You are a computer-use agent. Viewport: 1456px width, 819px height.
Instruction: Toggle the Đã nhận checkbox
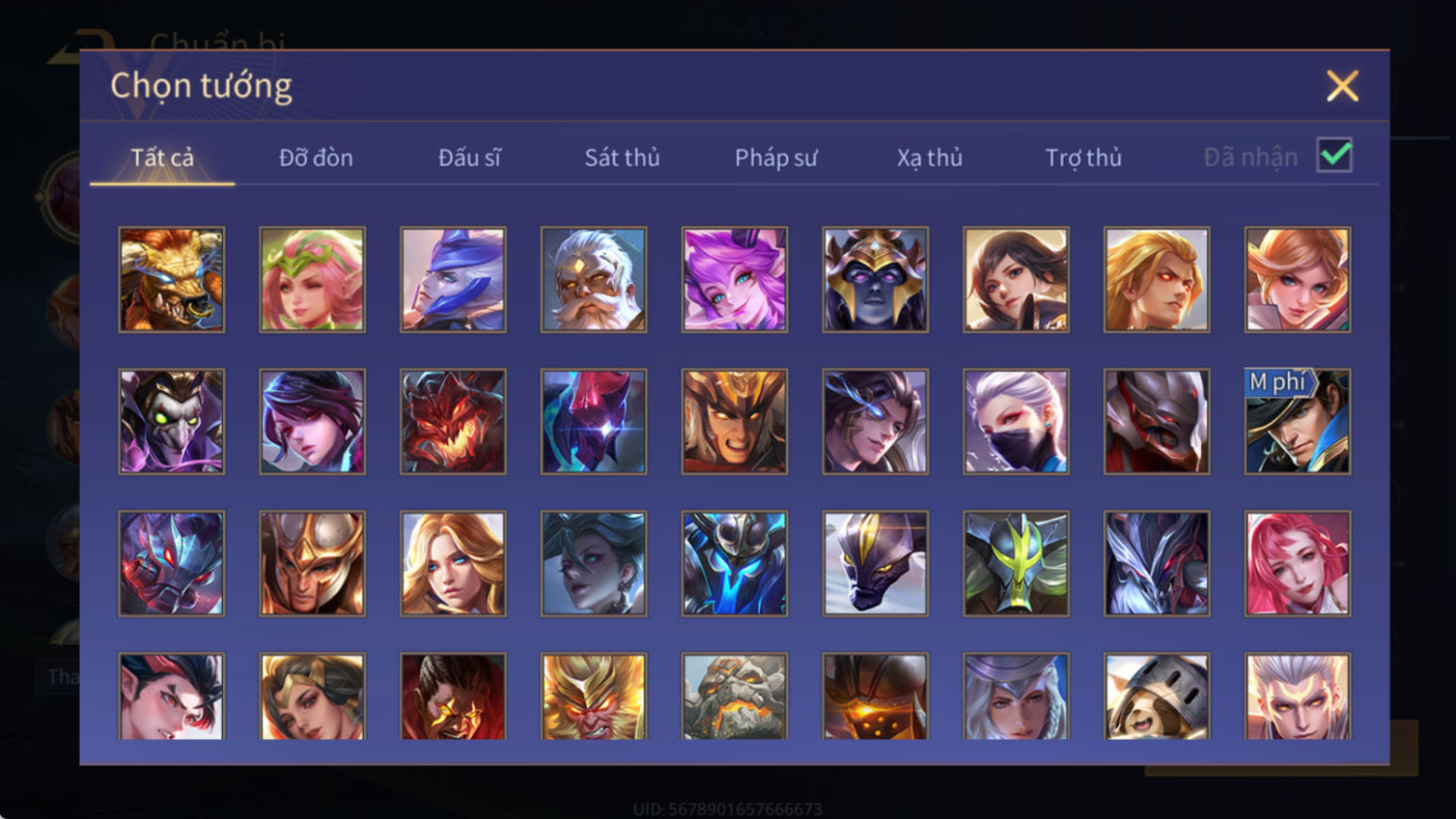(1335, 155)
